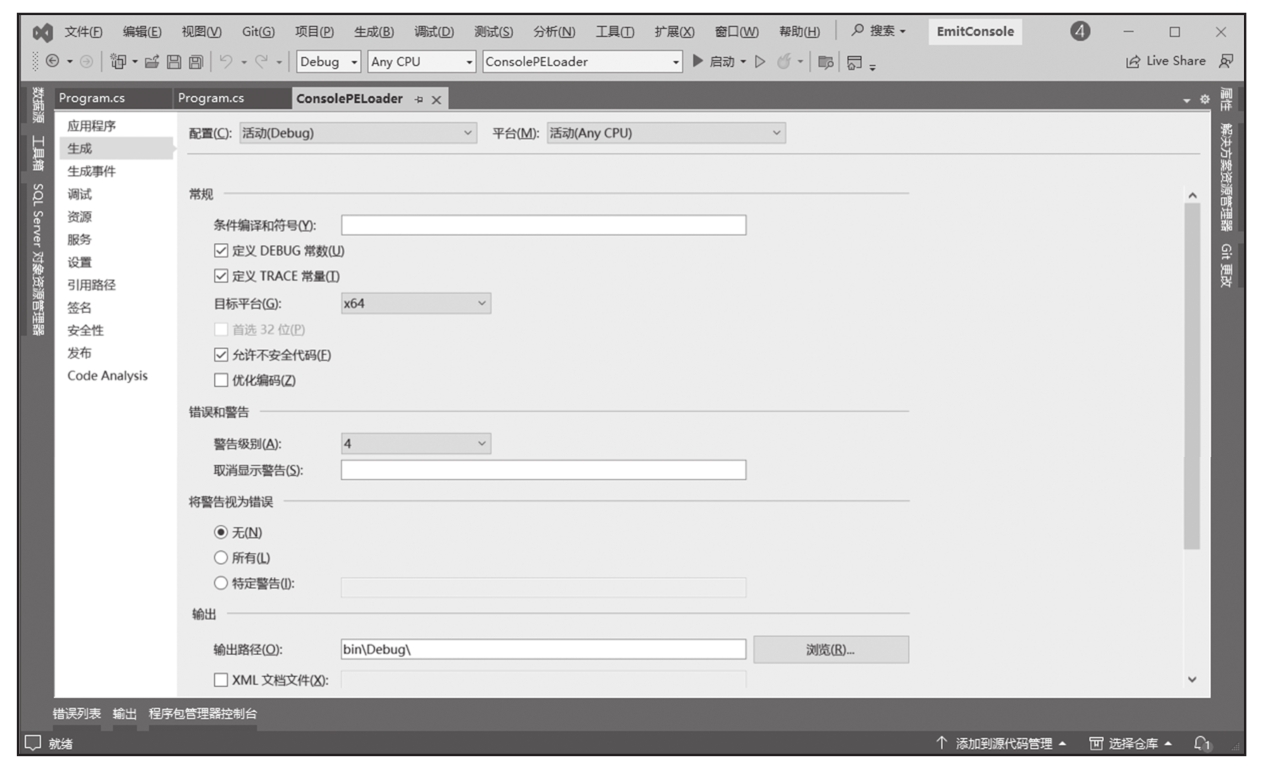Screen dimensions: 1263x768
Task: Pin the ConsolePELoader tab
Action: (x=420, y=99)
